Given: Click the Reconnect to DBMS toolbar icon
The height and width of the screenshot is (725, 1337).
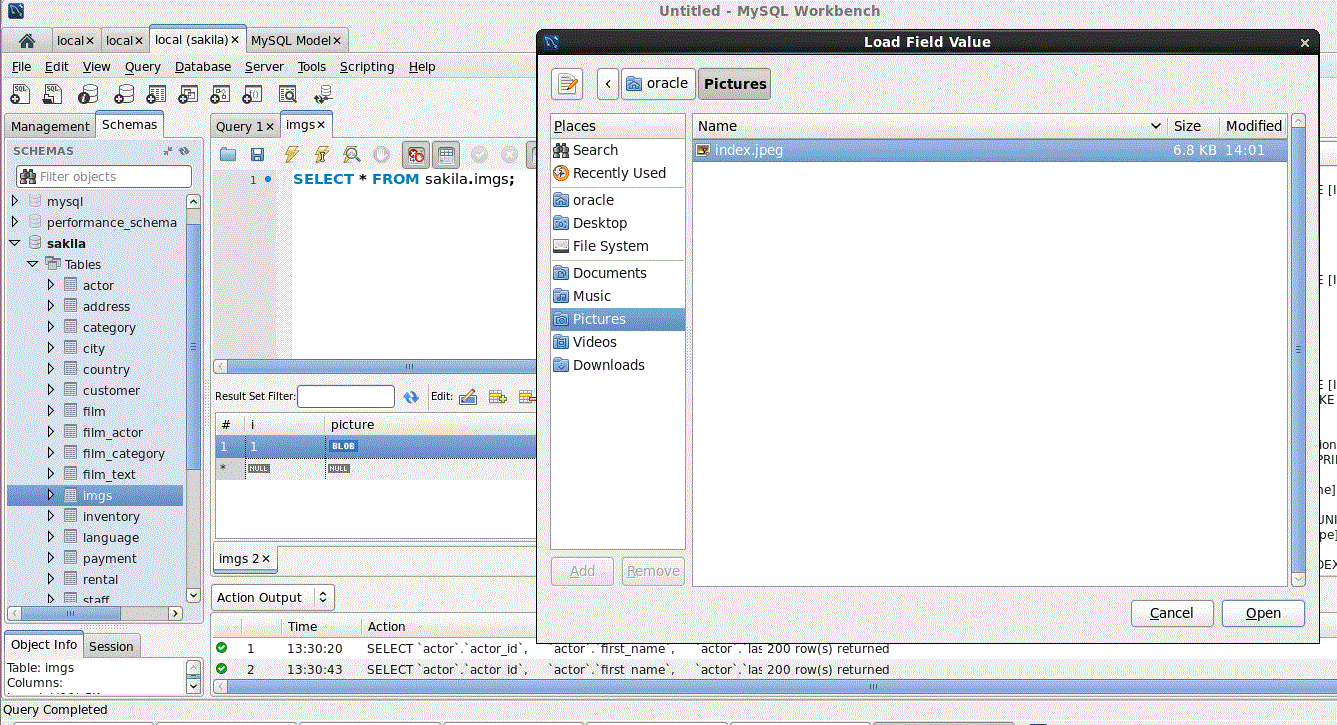Looking at the screenshot, I should (323, 94).
